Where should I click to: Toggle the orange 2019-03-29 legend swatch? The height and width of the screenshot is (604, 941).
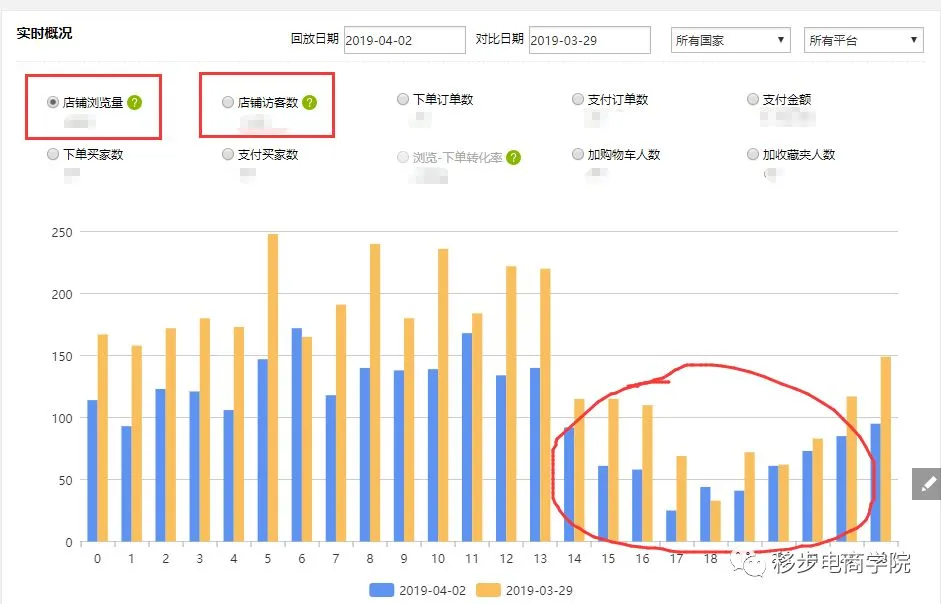coord(488,590)
